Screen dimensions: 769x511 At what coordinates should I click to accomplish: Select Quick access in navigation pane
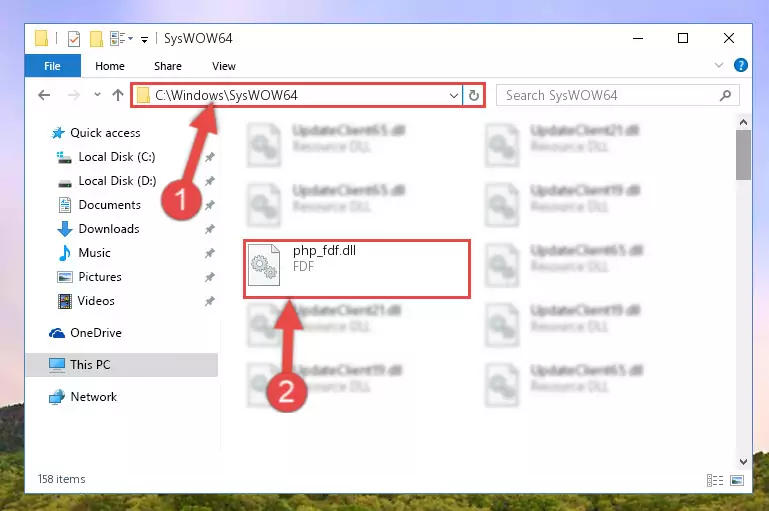[x=105, y=133]
